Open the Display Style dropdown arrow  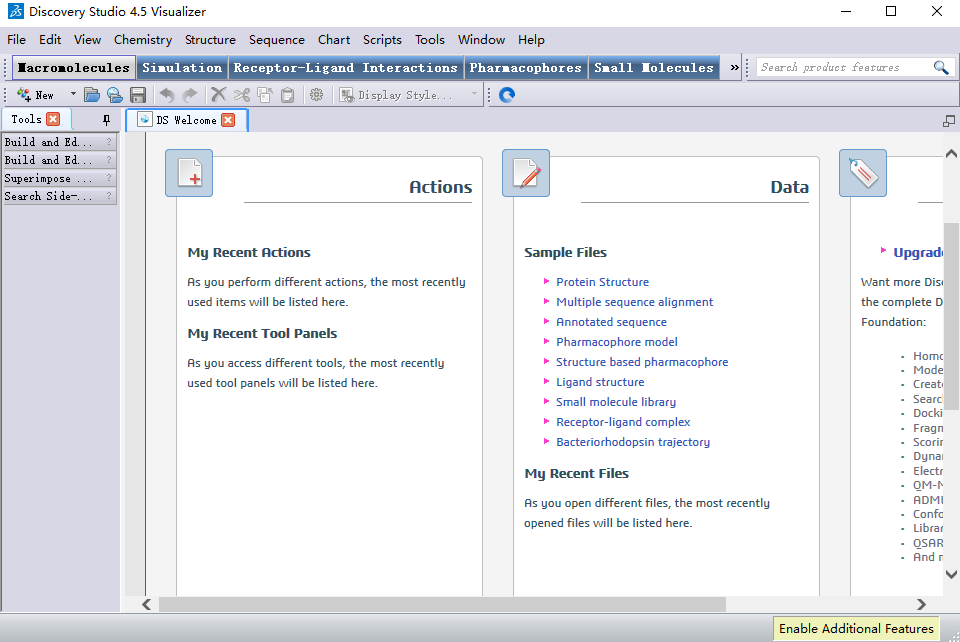(474, 94)
